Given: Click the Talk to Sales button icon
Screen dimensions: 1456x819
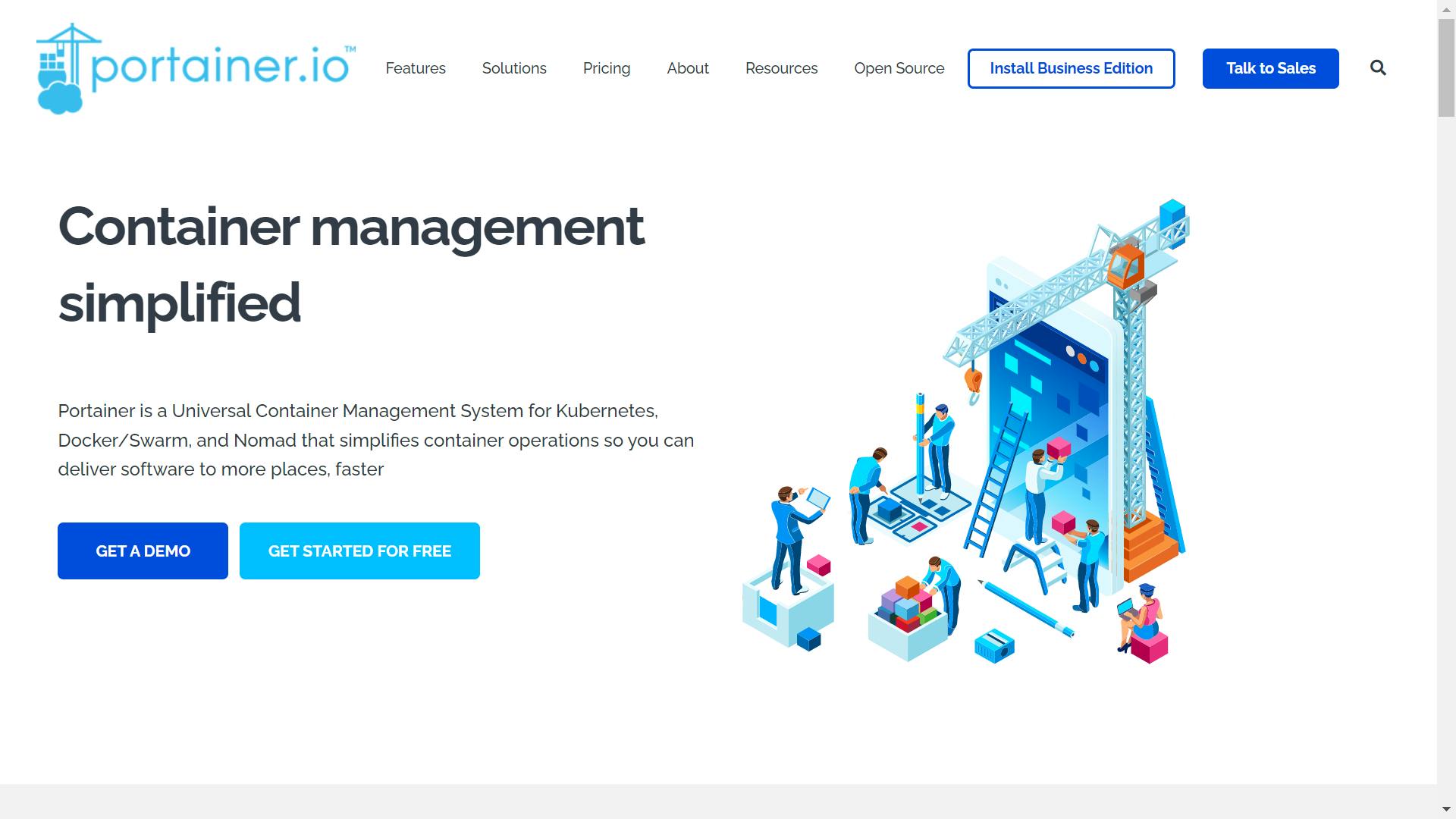Looking at the screenshot, I should [x=1270, y=68].
